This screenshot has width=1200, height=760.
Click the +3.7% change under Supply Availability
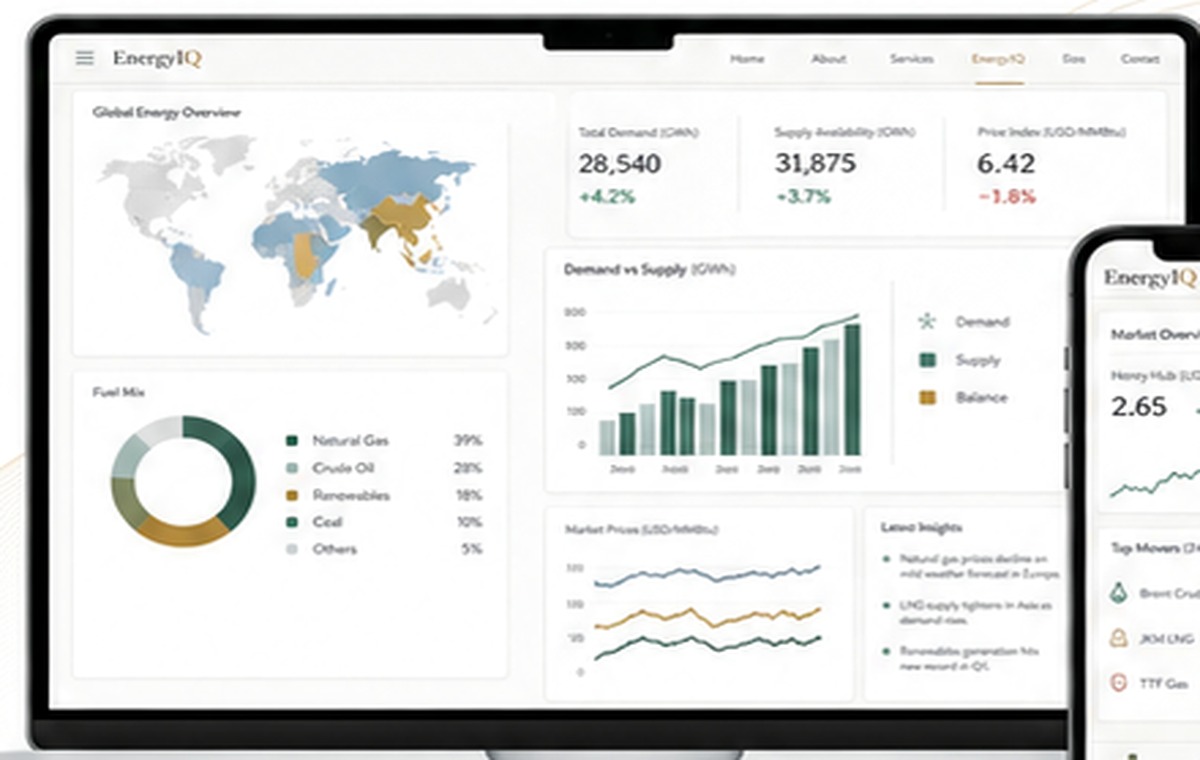(x=803, y=197)
